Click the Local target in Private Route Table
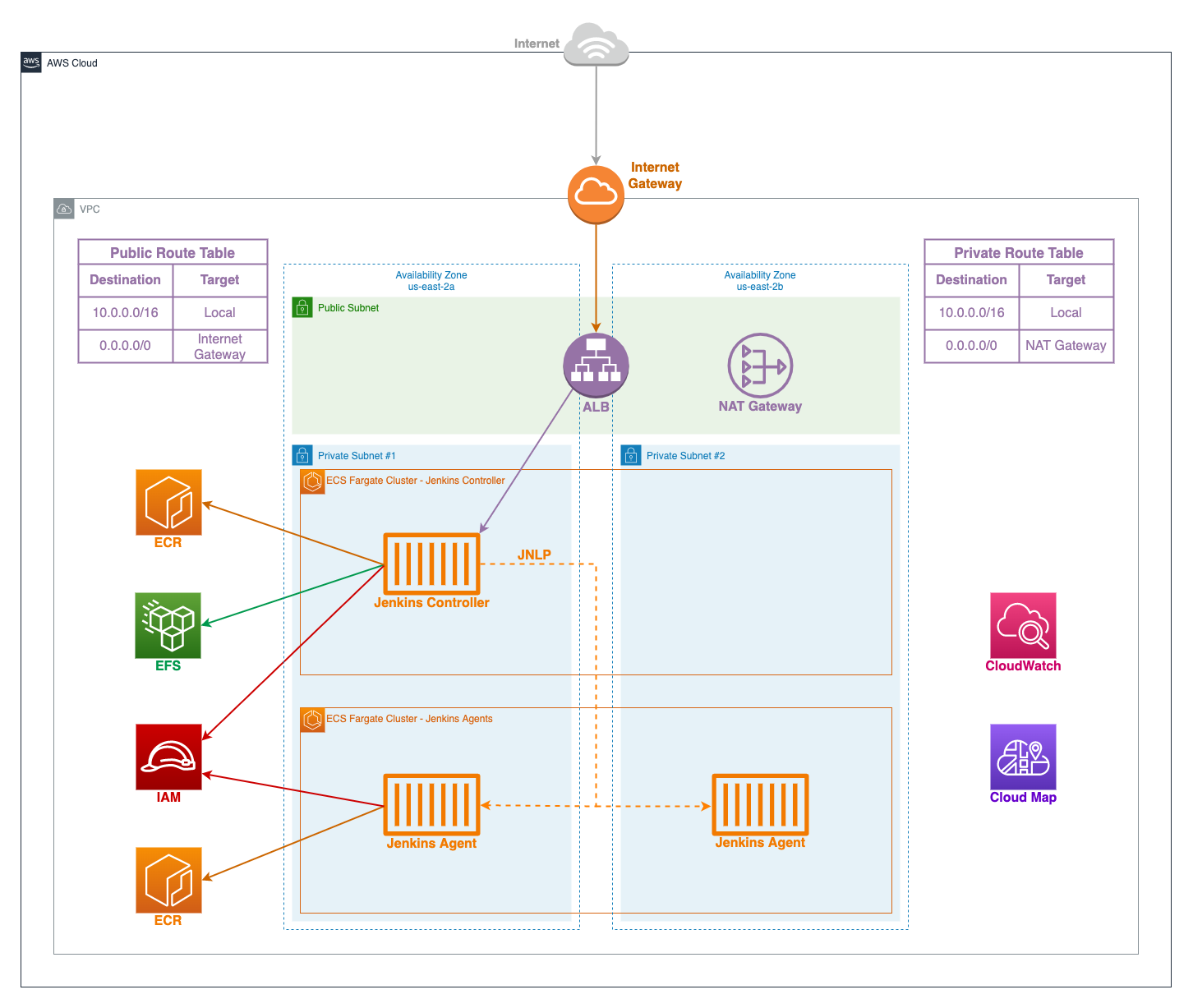The image size is (1193, 1008). (x=1066, y=312)
